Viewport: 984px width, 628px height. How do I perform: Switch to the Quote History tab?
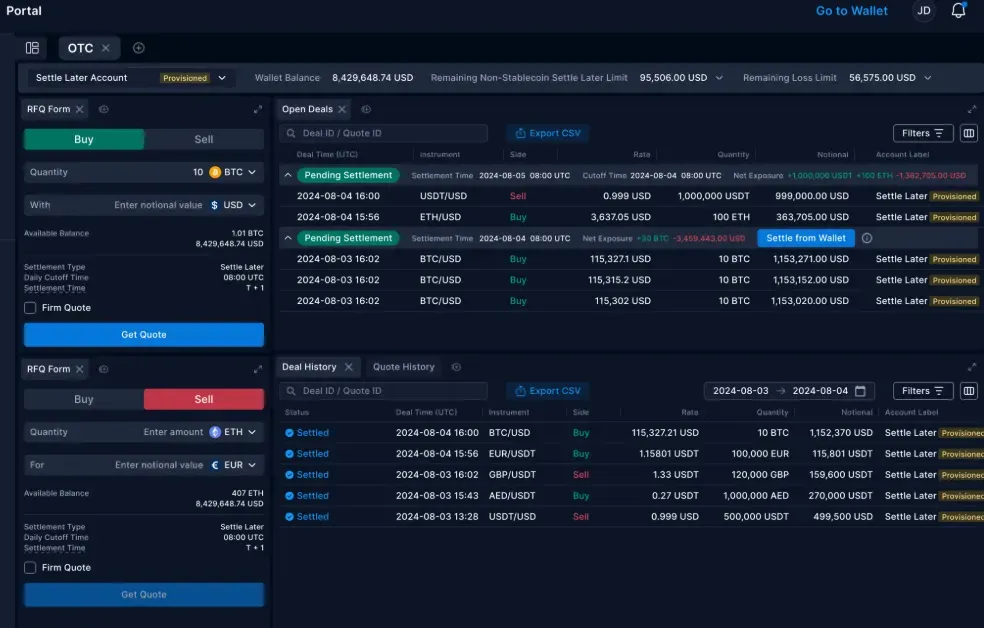pyautogui.click(x=402, y=366)
